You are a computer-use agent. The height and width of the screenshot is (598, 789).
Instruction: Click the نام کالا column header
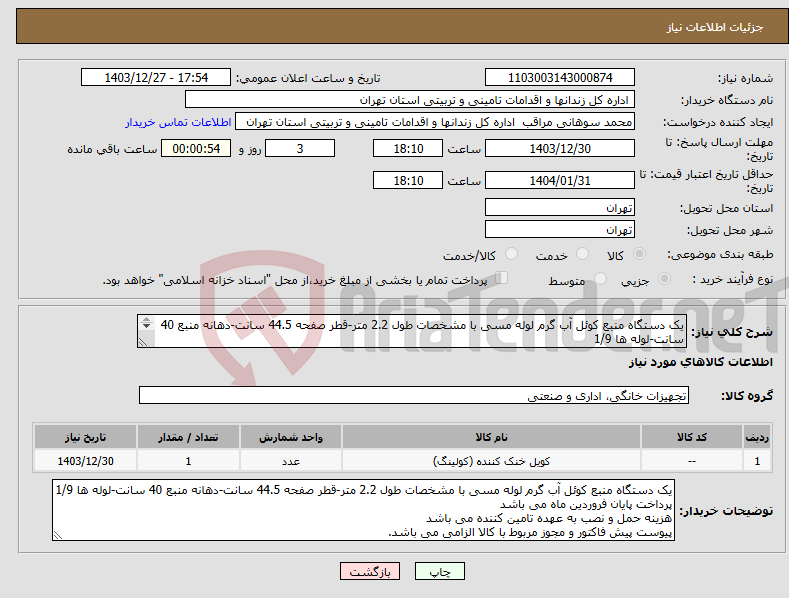click(x=491, y=437)
